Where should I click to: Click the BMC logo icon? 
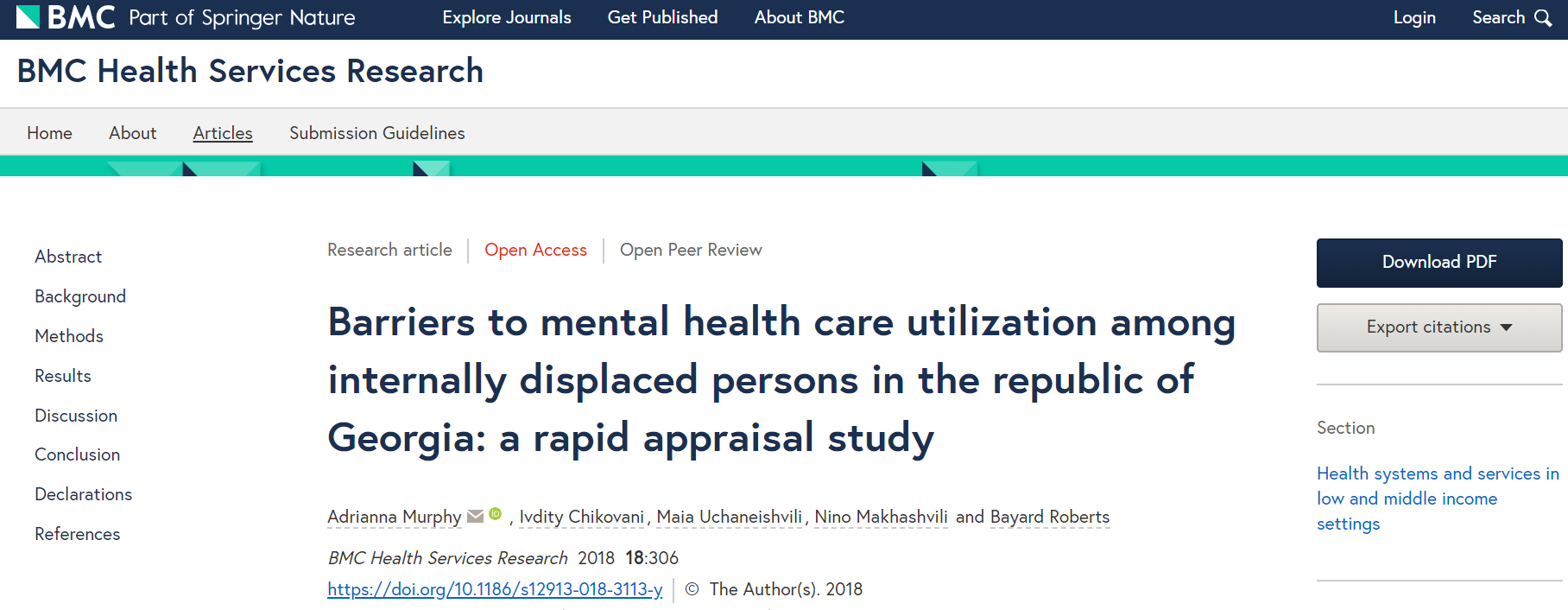click(x=28, y=17)
